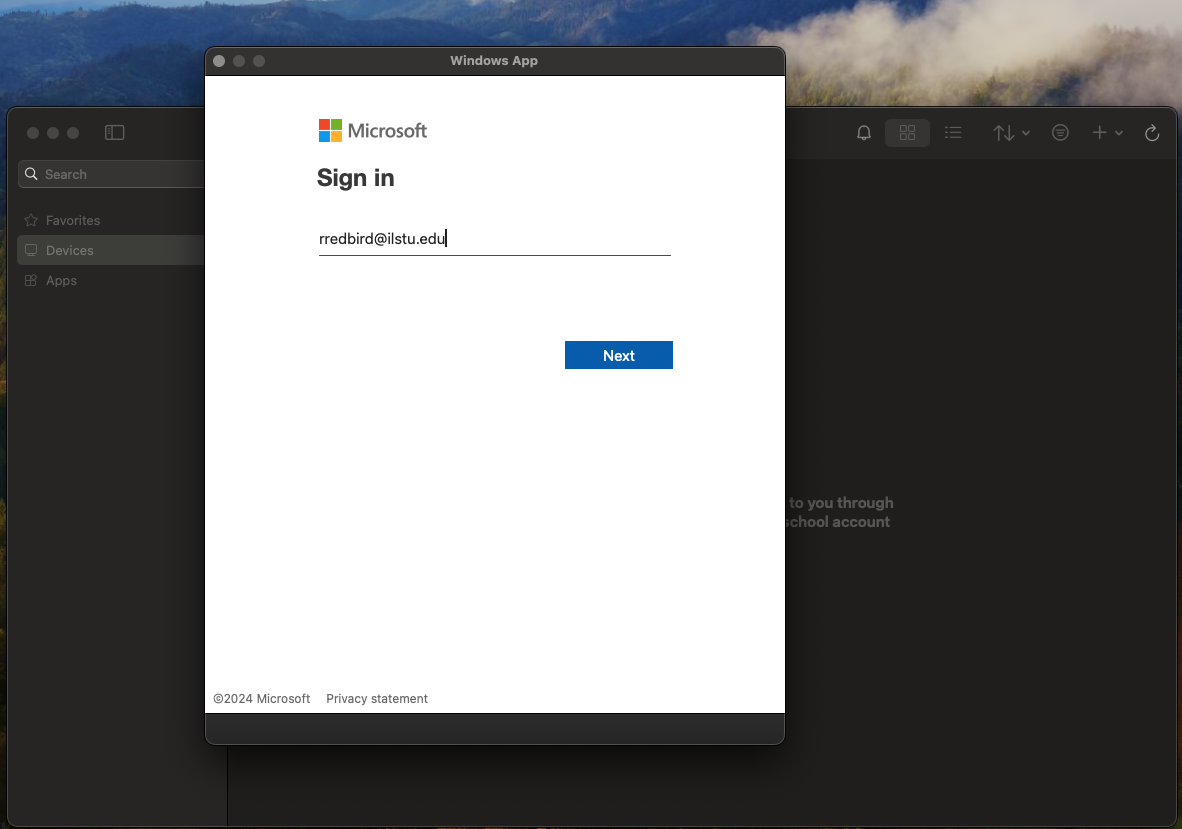Click the Devices monitor icon
The width and height of the screenshot is (1182, 829).
coord(31,250)
